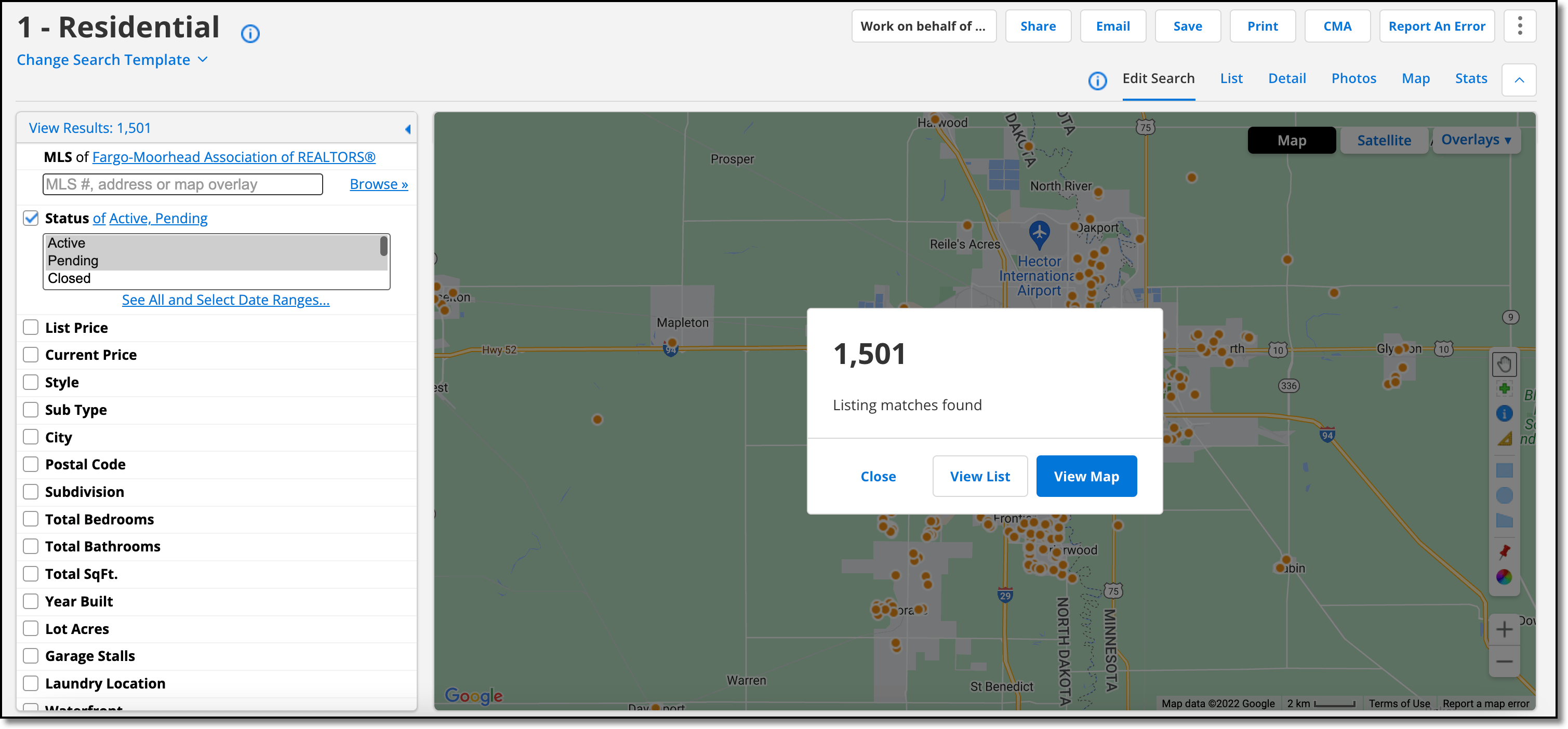The image size is (1568, 729).
Task: Open See All and Select Date Ranges link
Action: pos(225,300)
